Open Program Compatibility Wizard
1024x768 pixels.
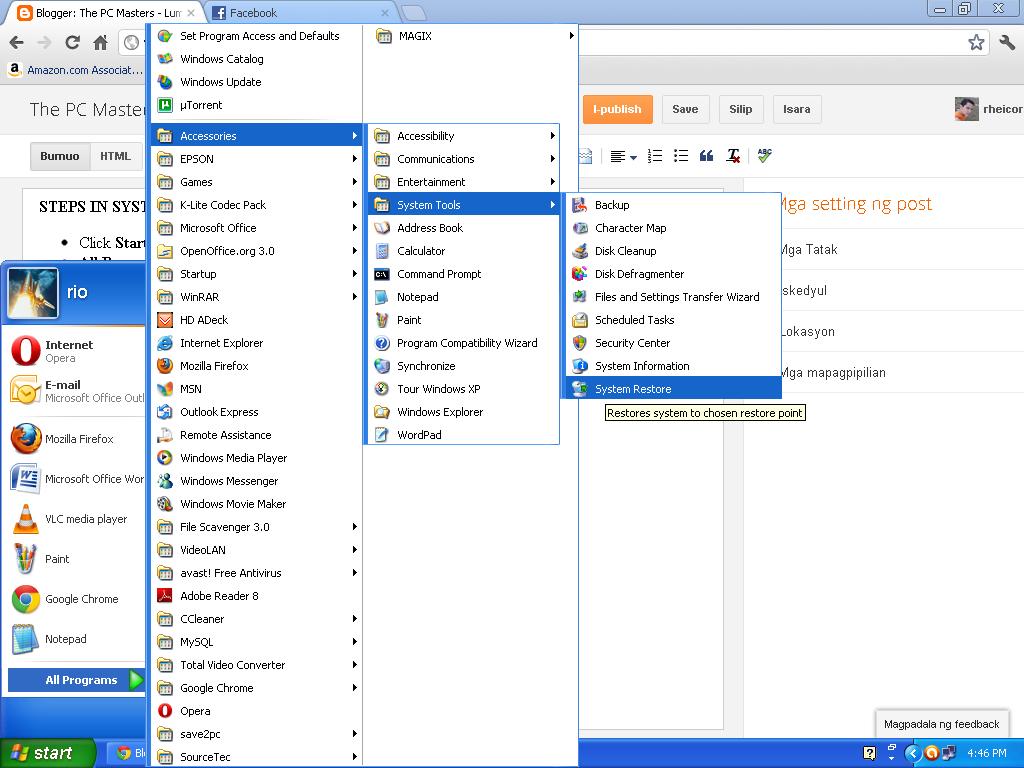click(x=463, y=343)
